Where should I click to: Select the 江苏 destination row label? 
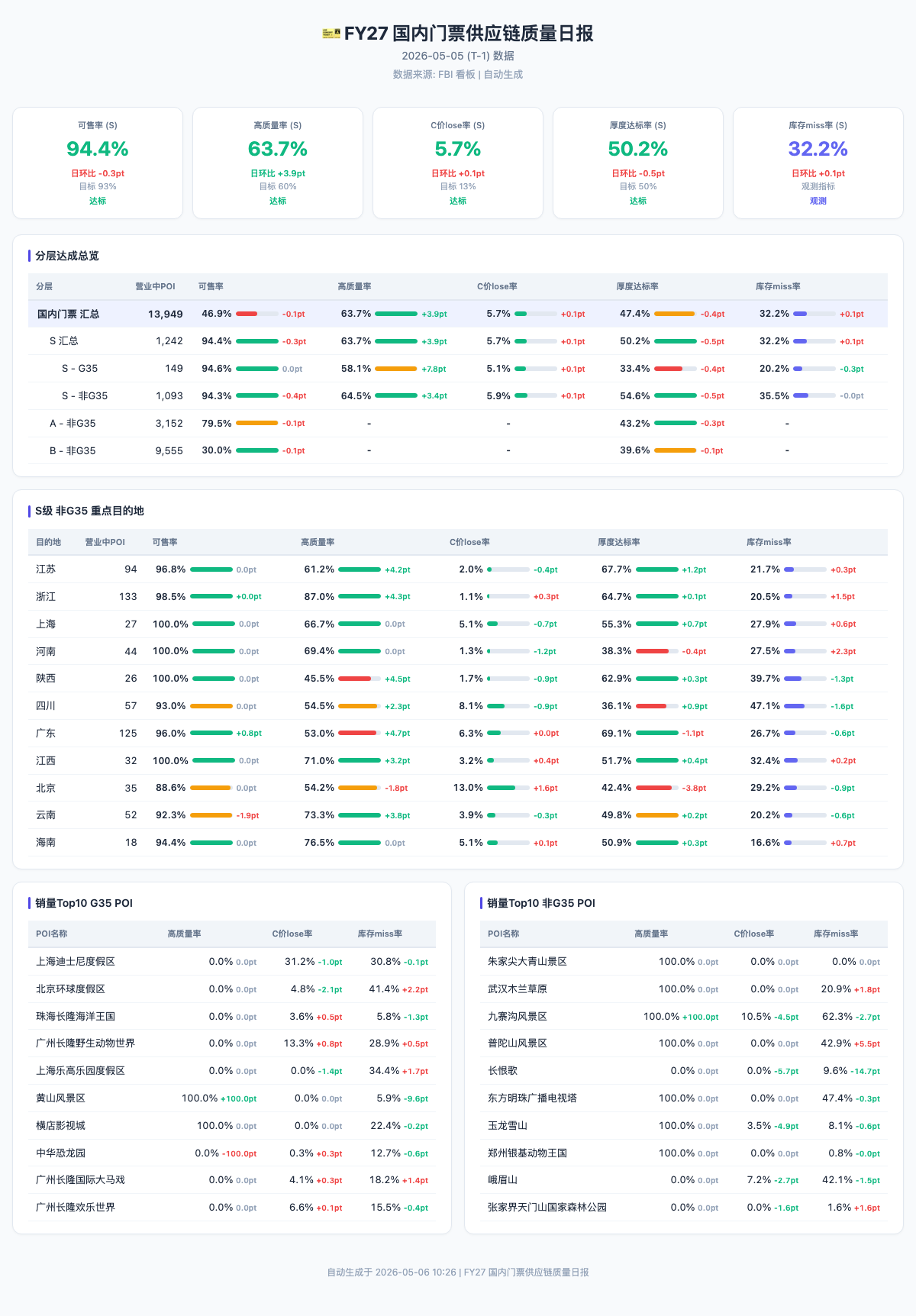[46, 569]
